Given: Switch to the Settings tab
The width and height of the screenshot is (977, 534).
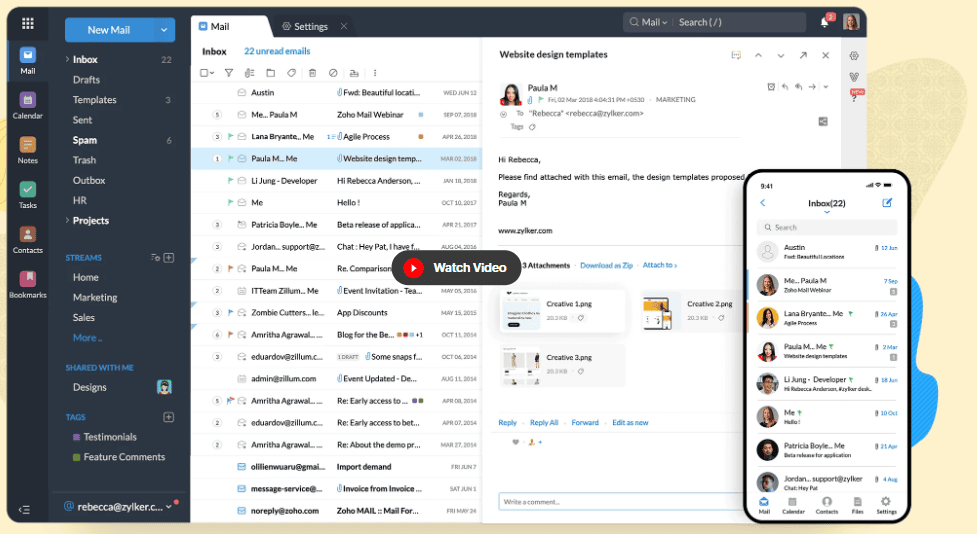Looking at the screenshot, I should pyautogui.click(x=305, y=26).
